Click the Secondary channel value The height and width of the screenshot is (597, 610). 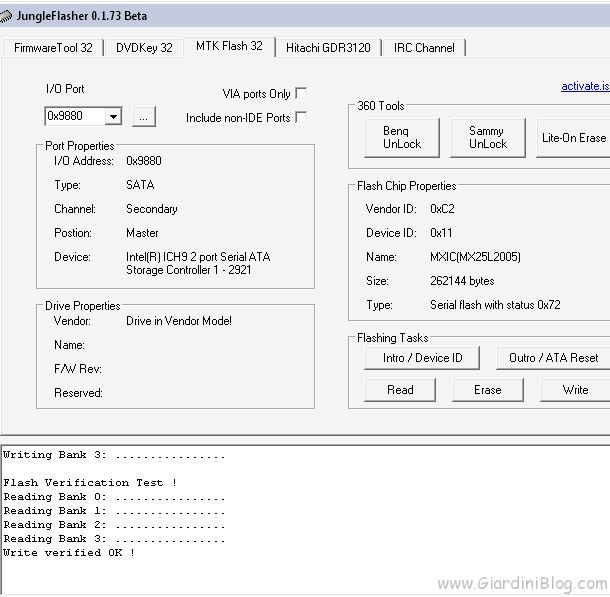coord(152,209)
